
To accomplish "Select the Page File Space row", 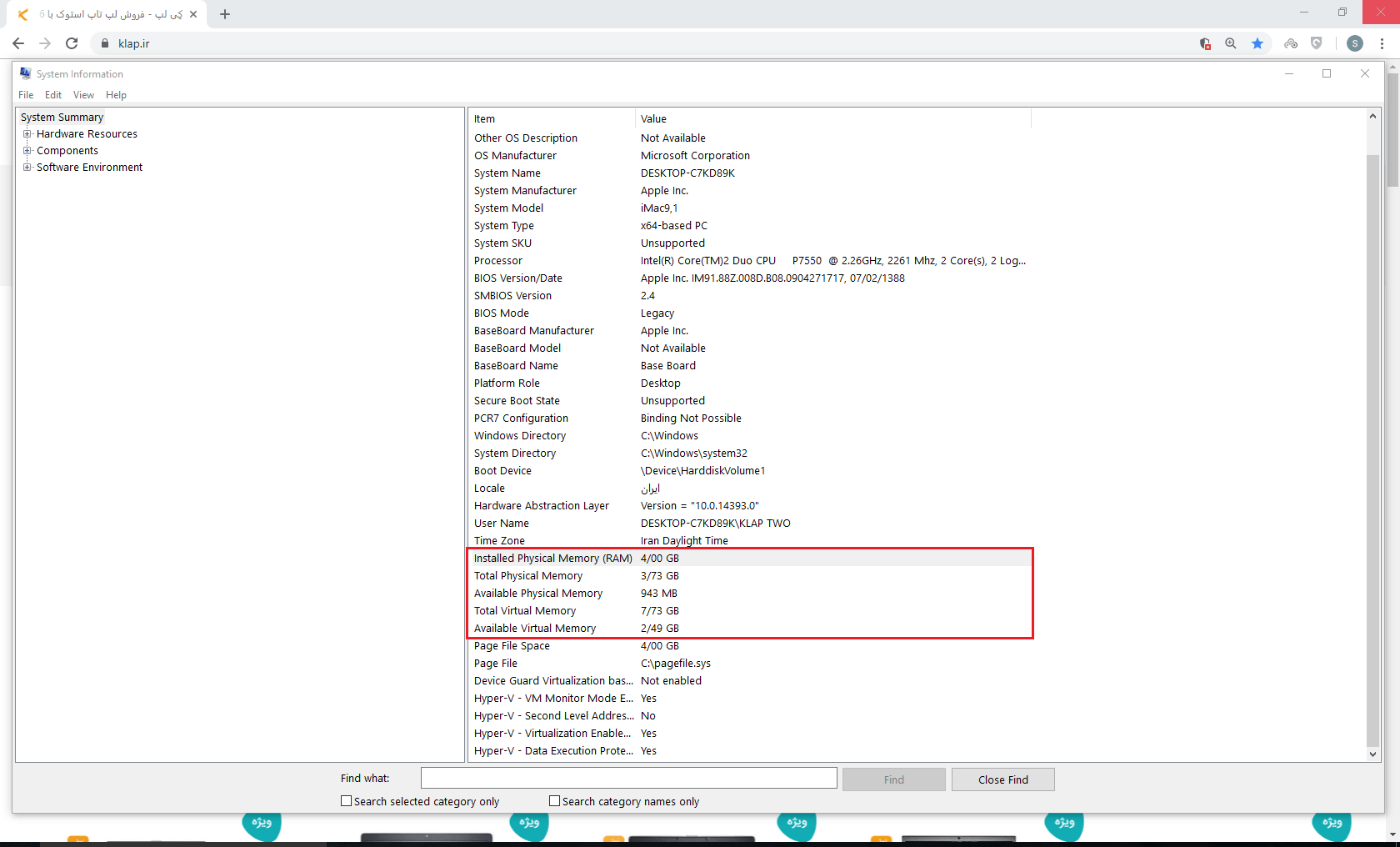I will 750,646.
